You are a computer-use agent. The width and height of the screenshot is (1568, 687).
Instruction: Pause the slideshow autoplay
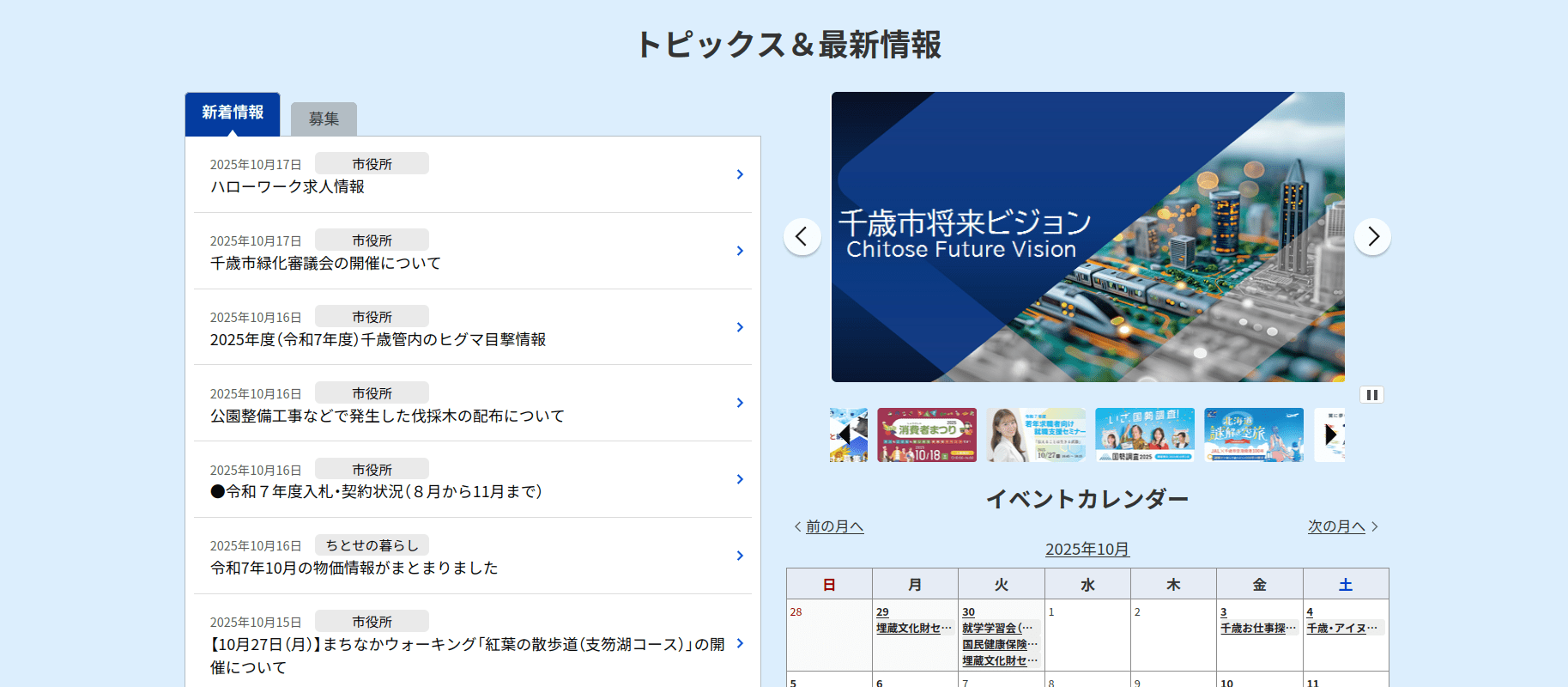tap(1371, 395)
